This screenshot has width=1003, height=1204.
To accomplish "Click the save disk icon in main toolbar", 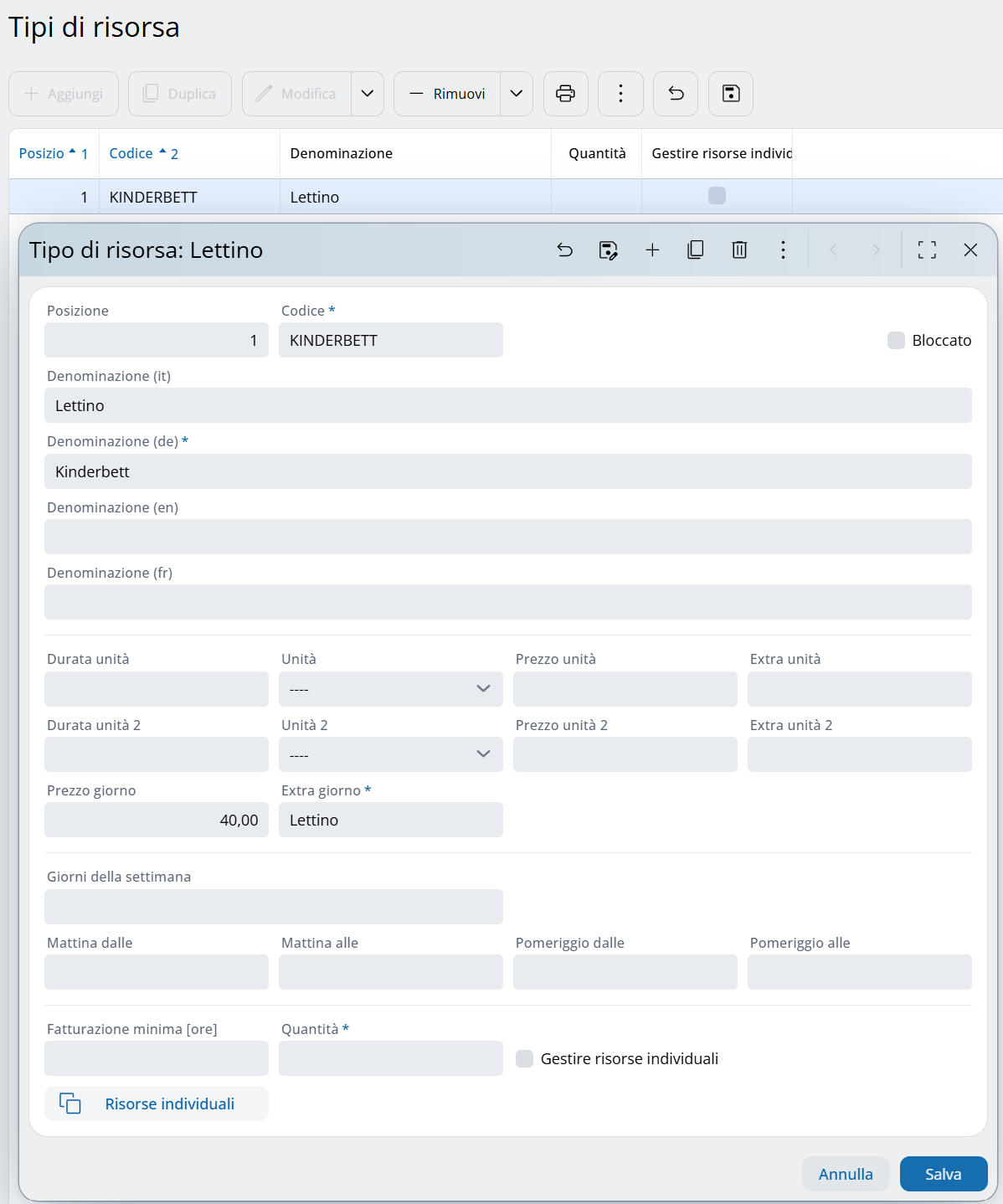I will 731,94.
